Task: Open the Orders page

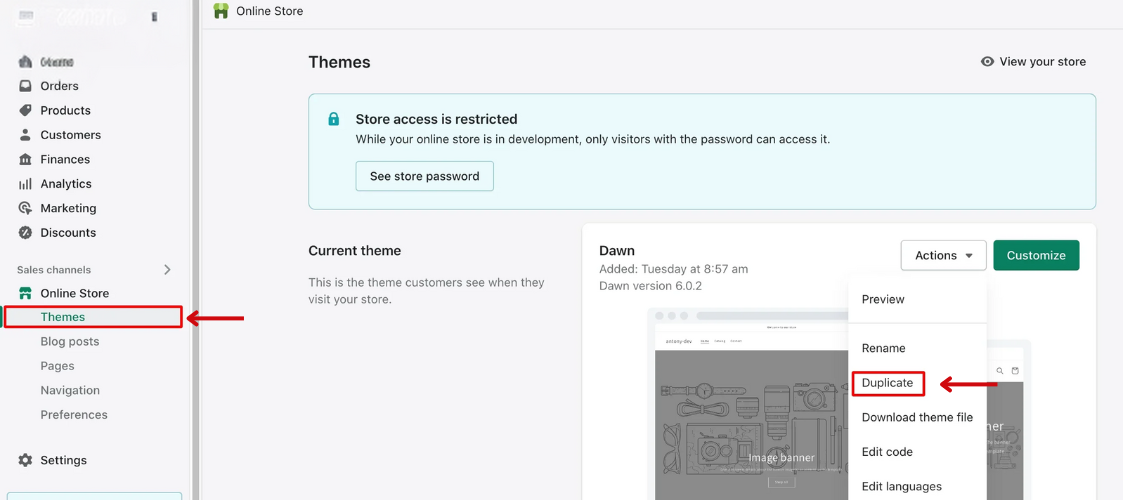Action: 59,86
